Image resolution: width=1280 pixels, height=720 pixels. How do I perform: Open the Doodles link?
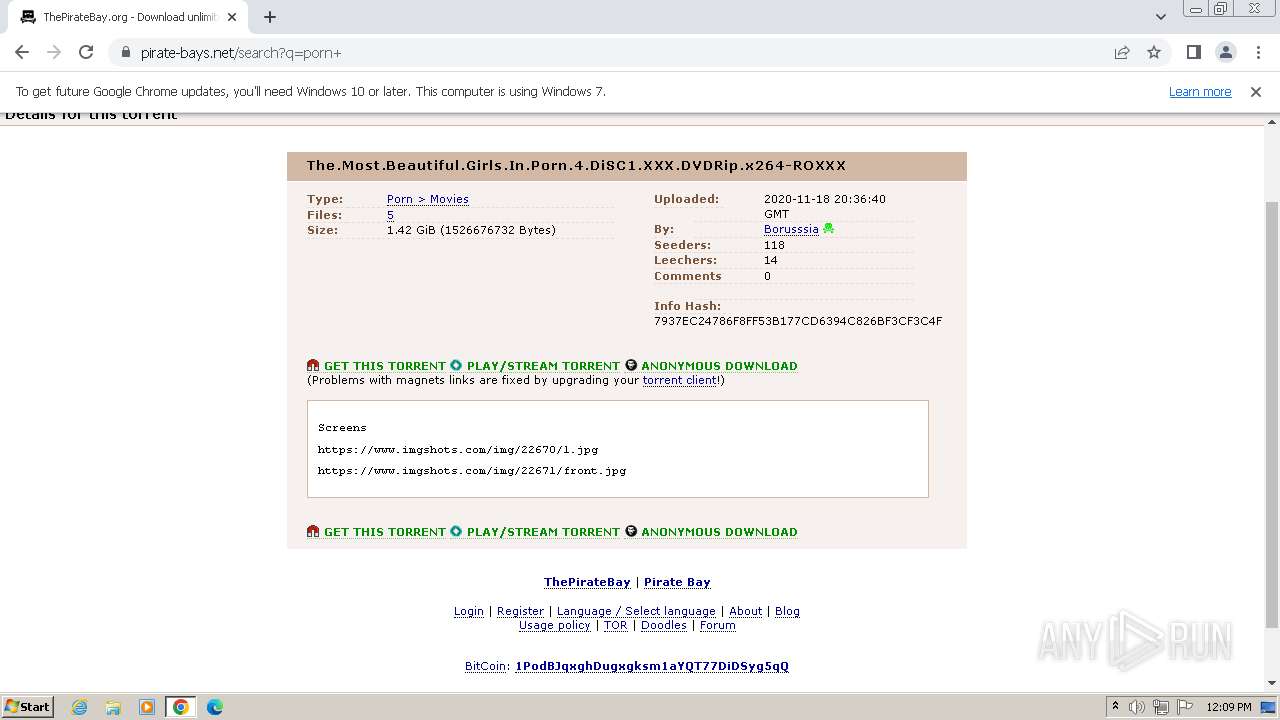(x=663, y=625)
